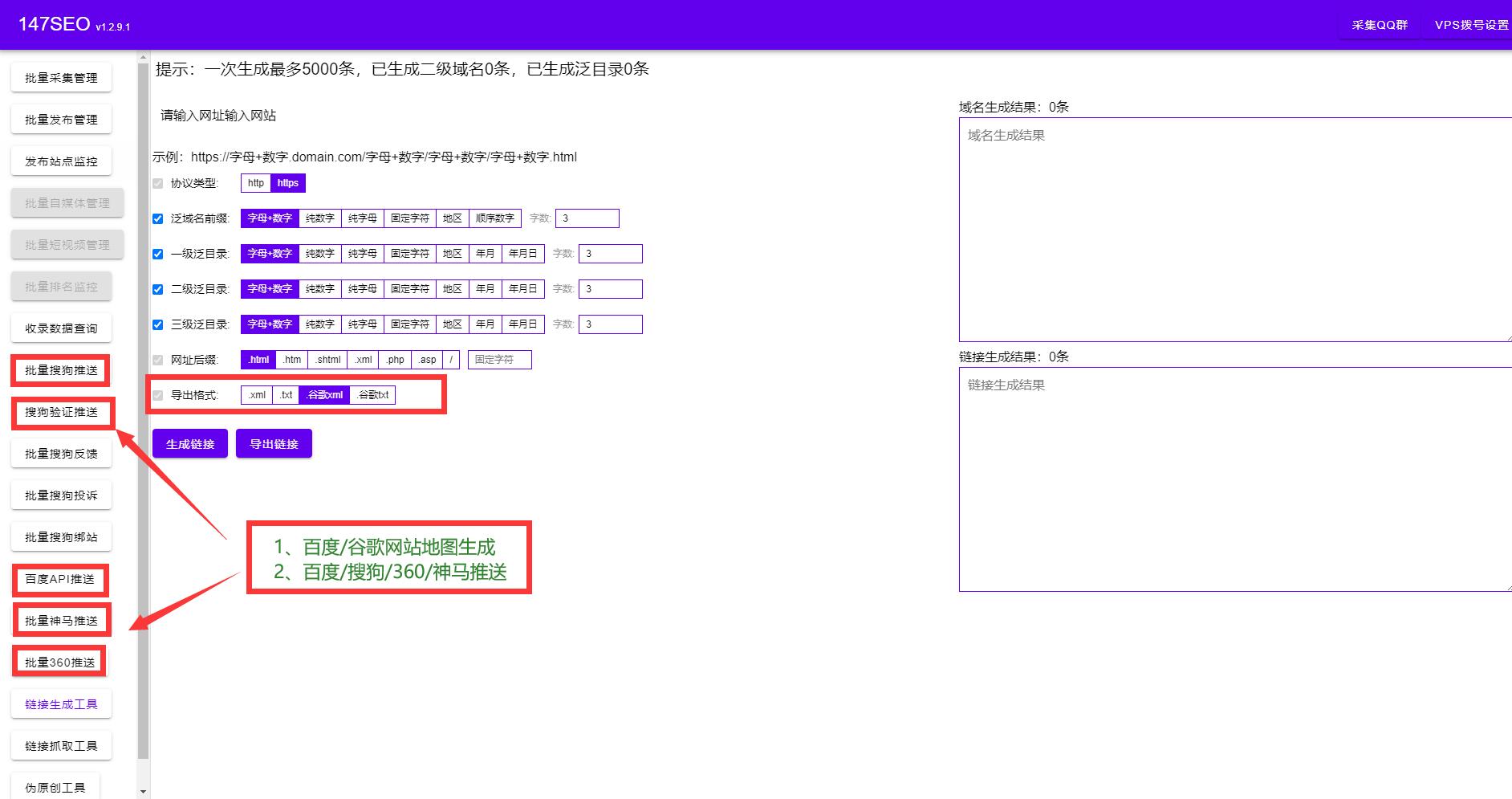1512x799 pixels.
Task: Open the 搜狗验证推送 tool
Action: (63, 412)
